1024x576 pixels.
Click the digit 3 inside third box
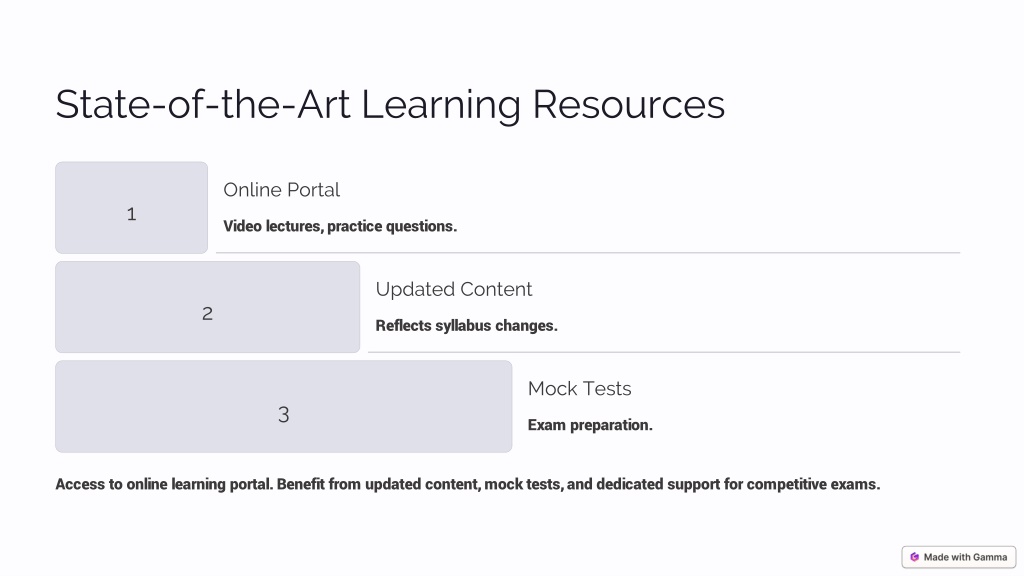(x=283, y=414)
